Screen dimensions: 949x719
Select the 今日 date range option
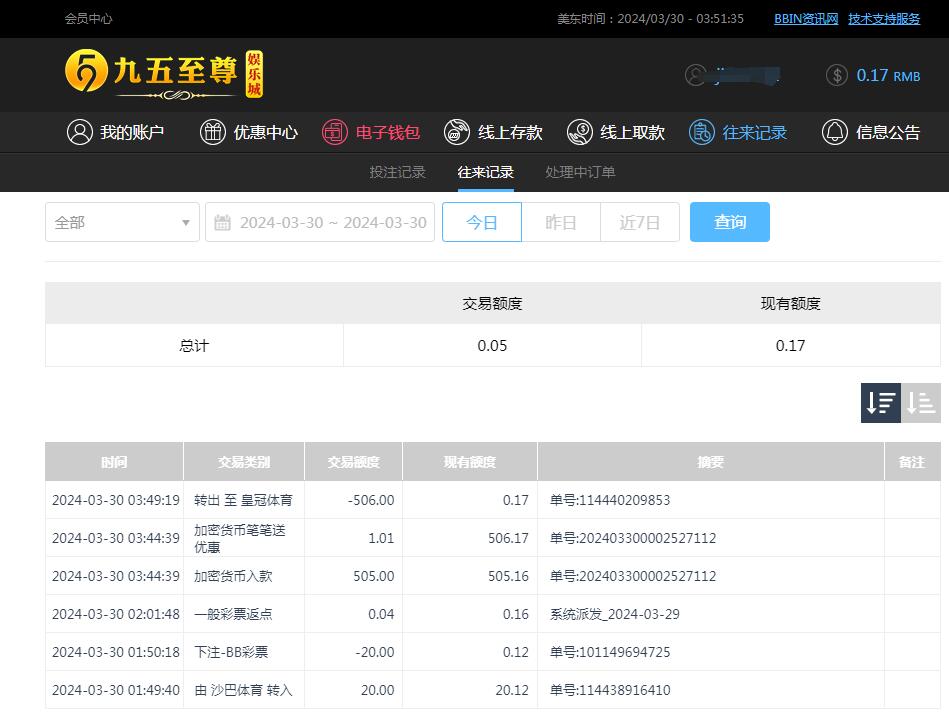tap(482, 222)
